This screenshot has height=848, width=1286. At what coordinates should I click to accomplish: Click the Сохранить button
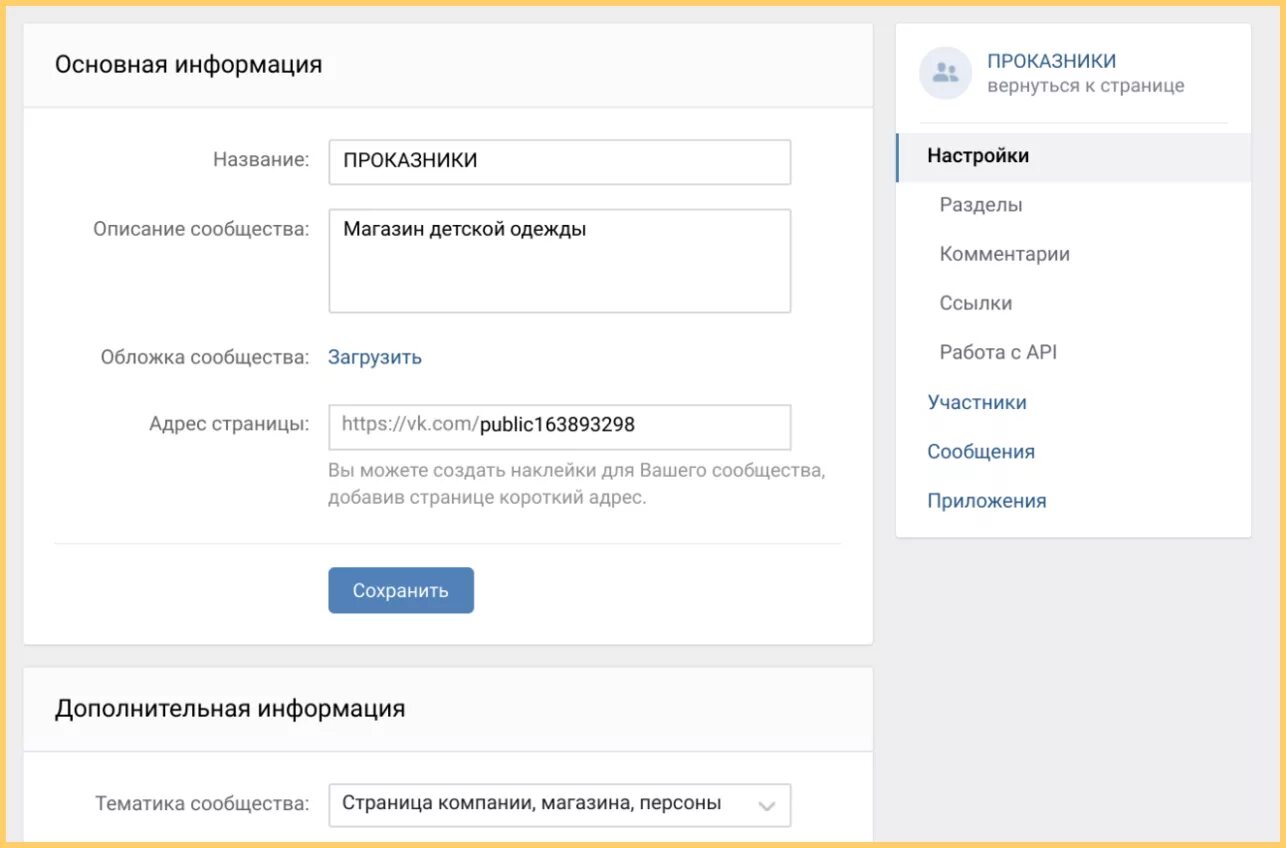click(x=400, y=590)
